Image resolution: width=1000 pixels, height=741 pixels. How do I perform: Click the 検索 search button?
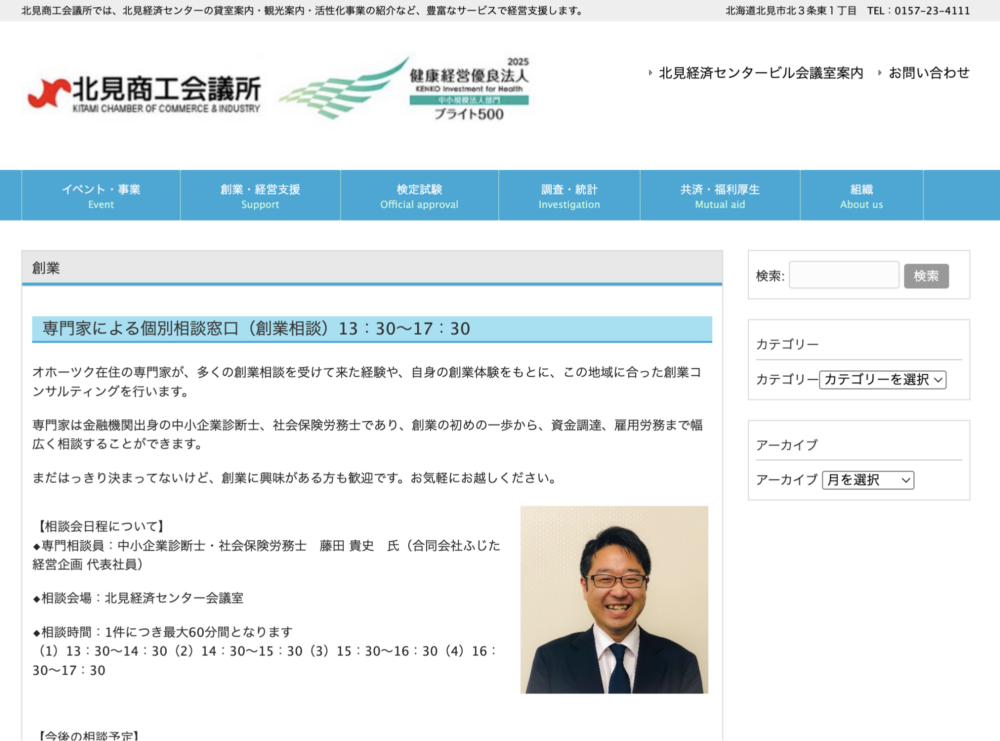tap(926, 275)
